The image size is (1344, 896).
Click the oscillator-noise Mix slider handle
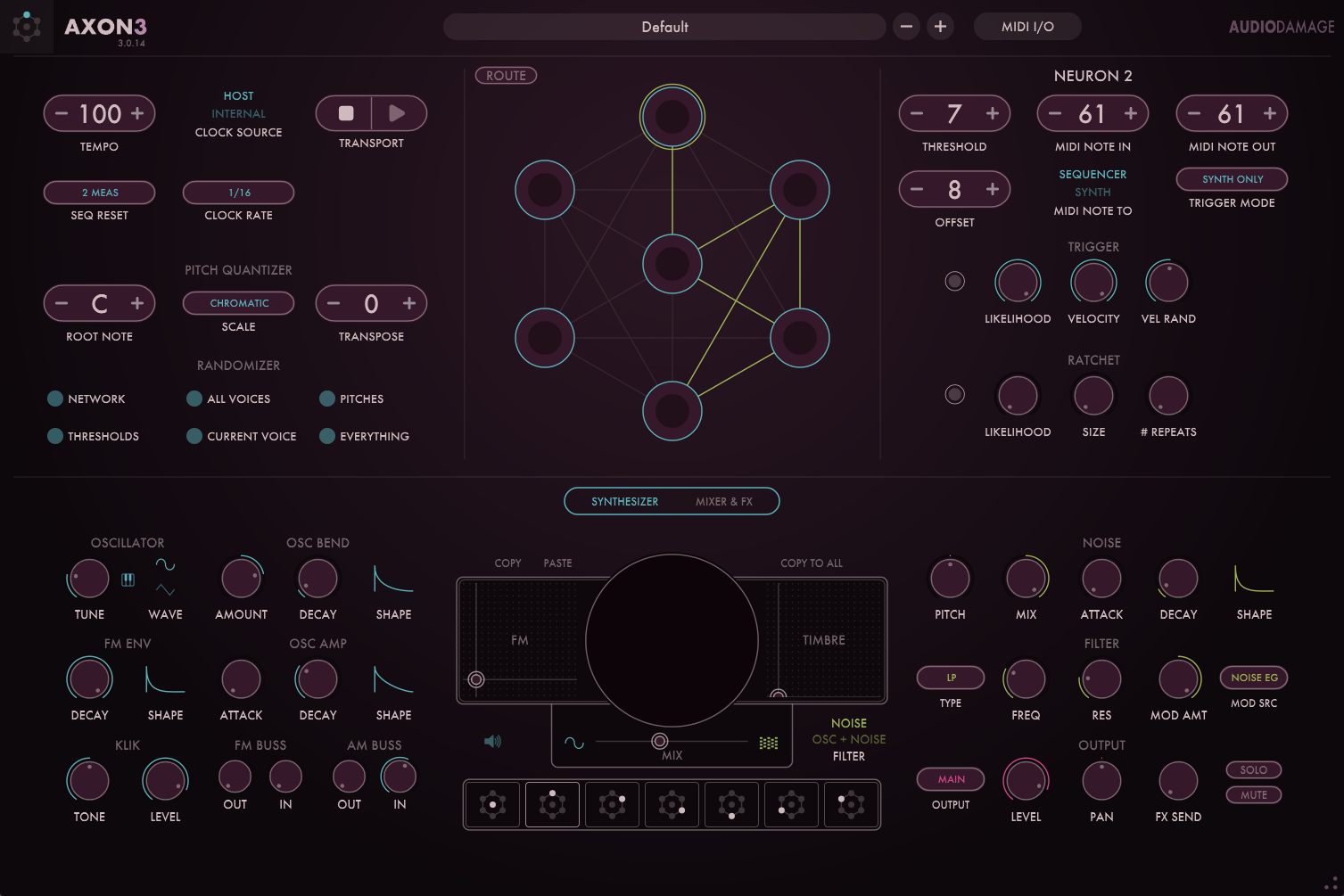point(659,741)
